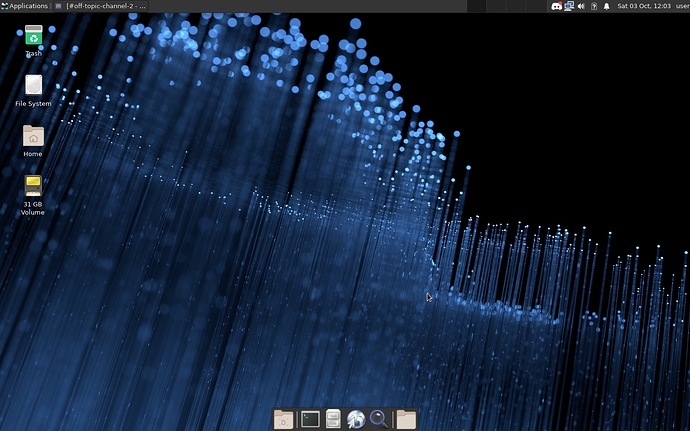
Task: Open the notifications bell icon
Action: [x=607, y=6]
